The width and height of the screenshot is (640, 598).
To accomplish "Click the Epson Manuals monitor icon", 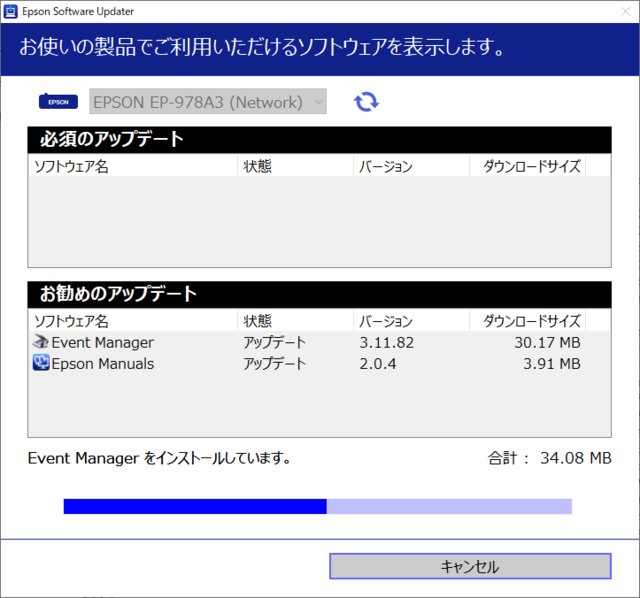I will (41, 363).
